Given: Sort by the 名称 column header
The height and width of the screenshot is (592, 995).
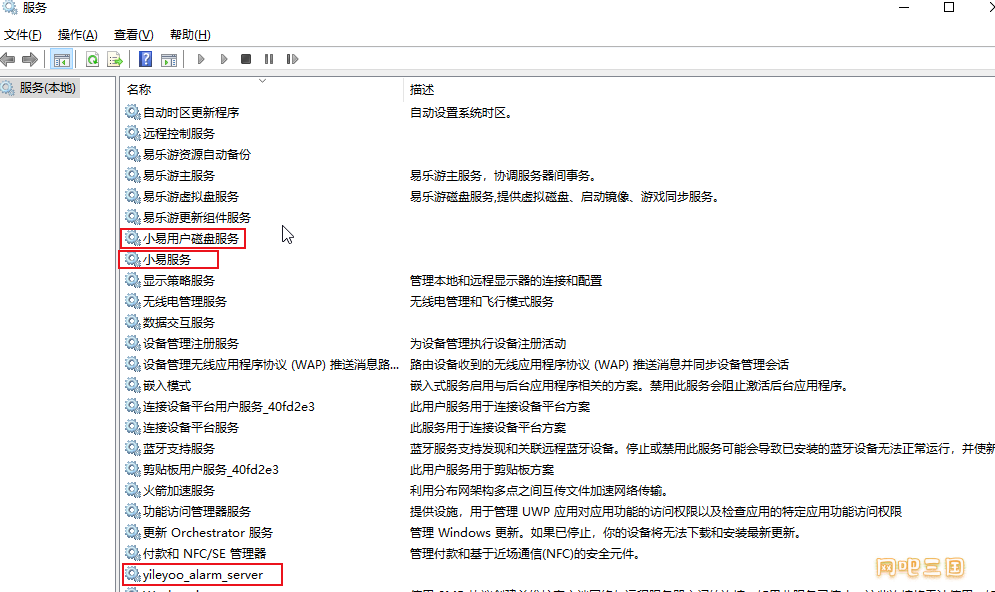Looking at the screenshot, I should coord(139,89).
